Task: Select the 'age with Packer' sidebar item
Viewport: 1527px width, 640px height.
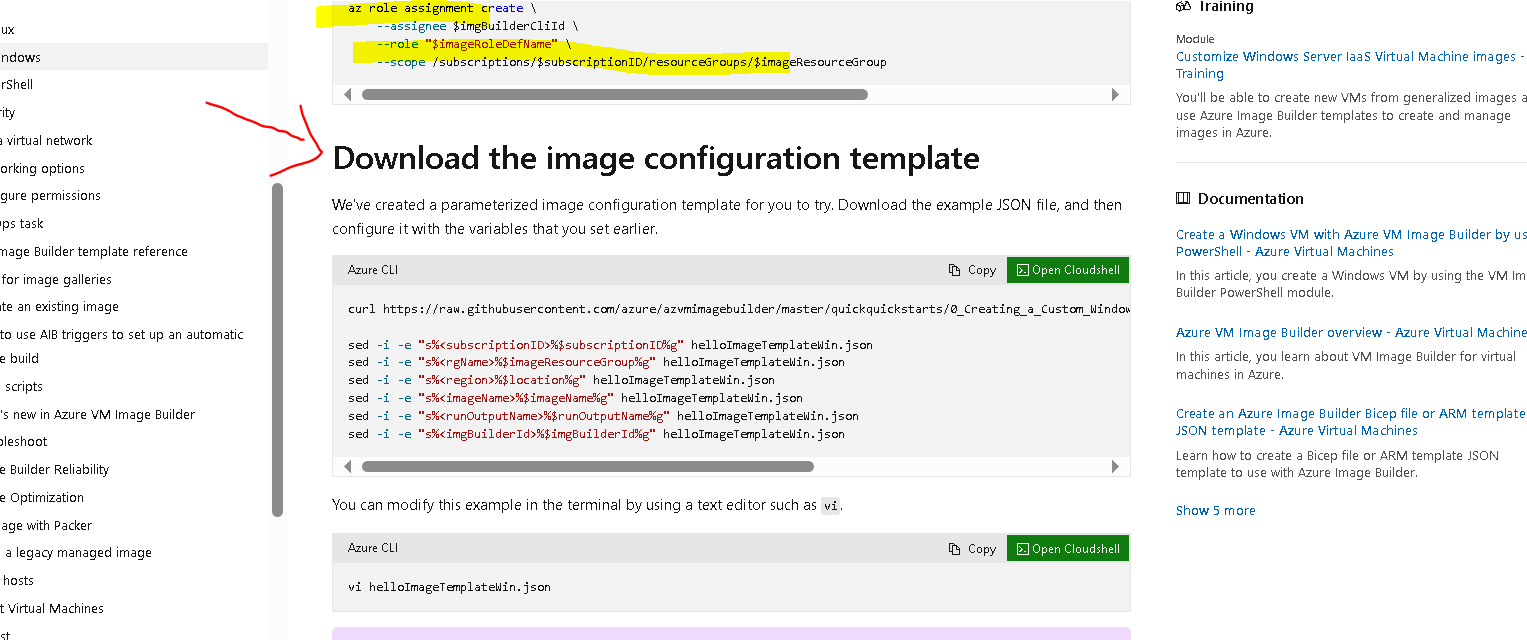Action: pos(46,525)
